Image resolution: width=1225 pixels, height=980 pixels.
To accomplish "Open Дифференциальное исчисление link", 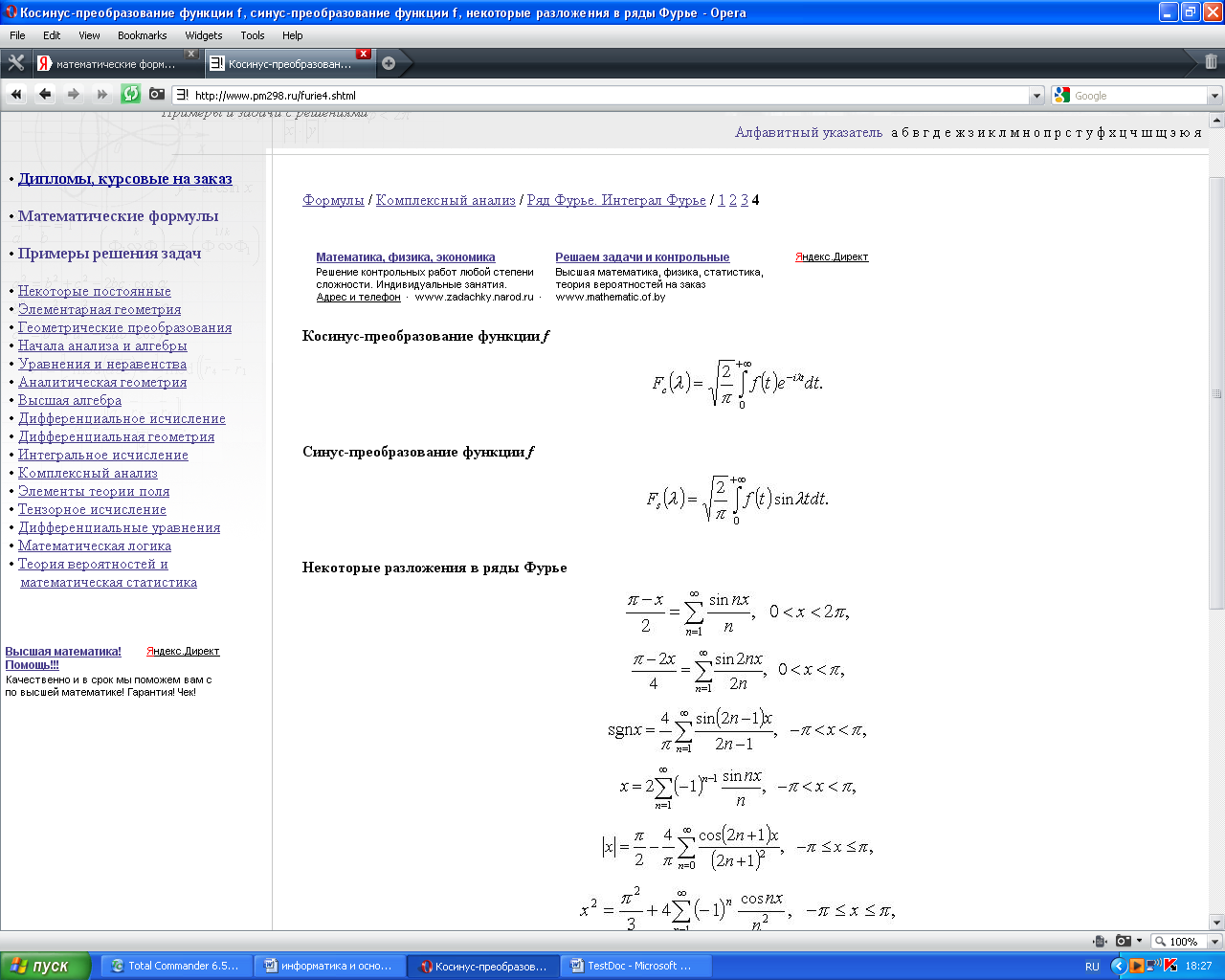I will (x=122, y=418).
